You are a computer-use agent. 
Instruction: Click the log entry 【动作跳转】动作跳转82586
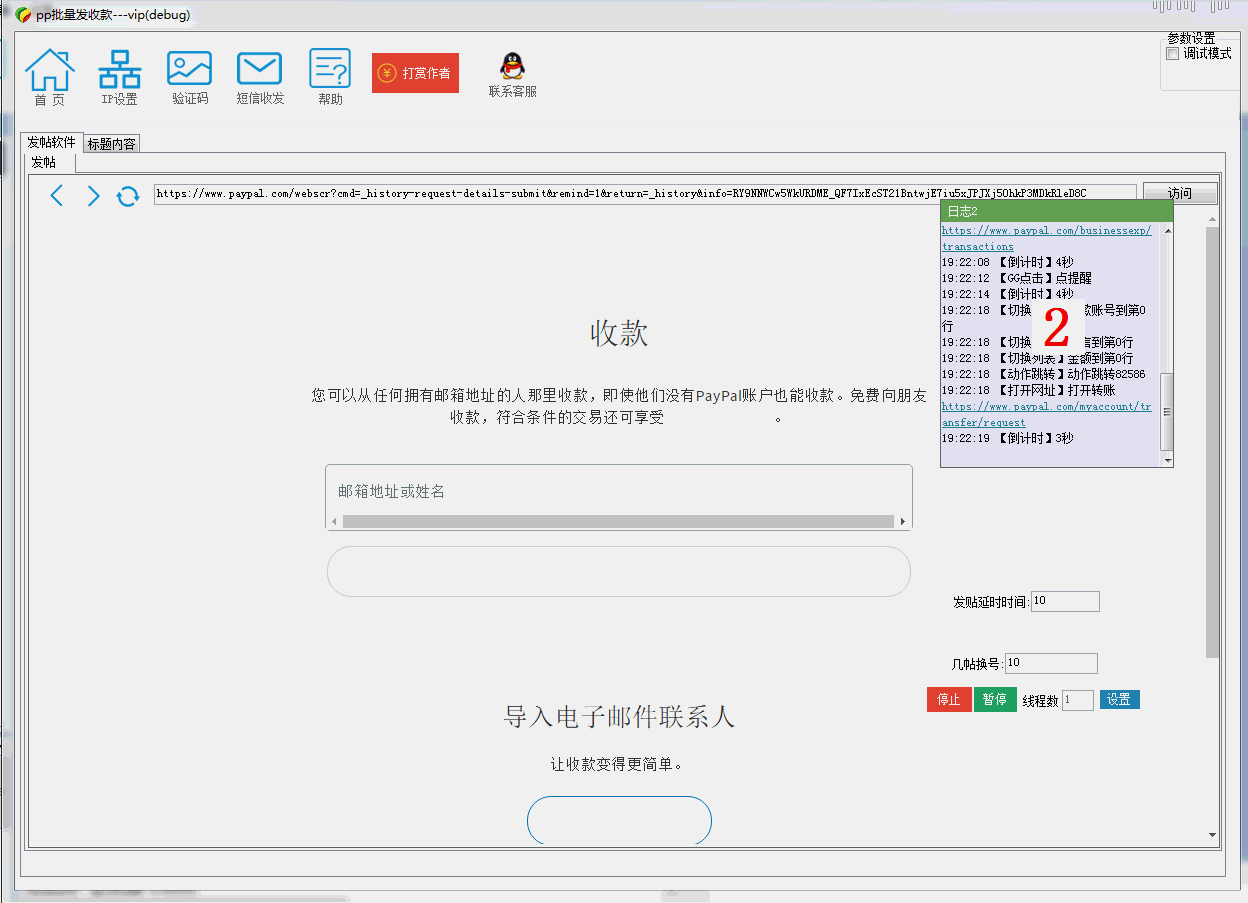pyautogui.click(x=1044, y=374)
